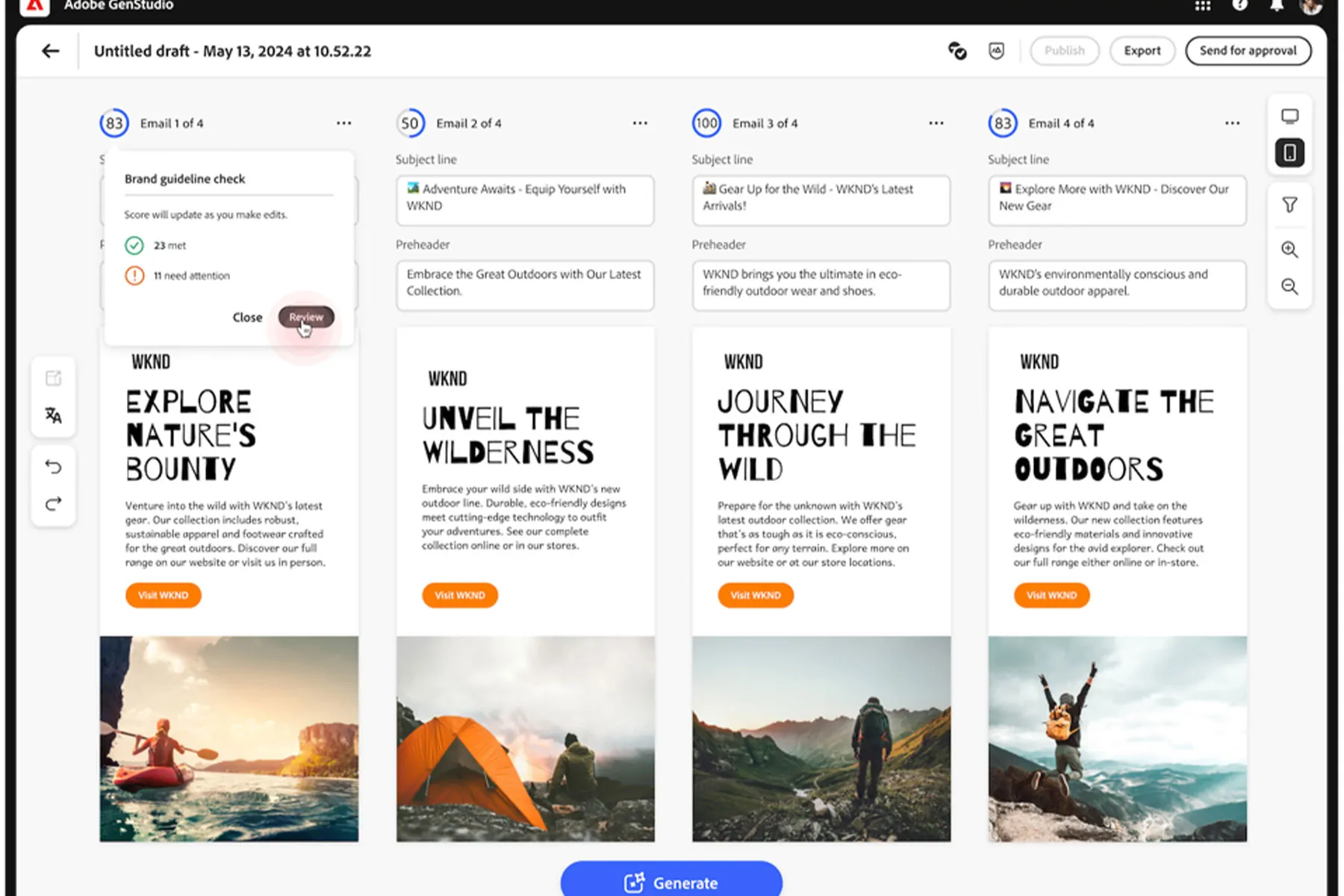
Task: Select the kayak image in Email 1
Action: 229,739
